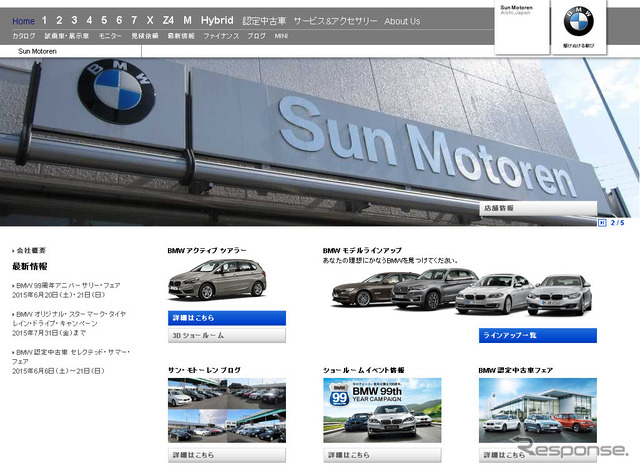The image size is (640, 469).
Task: Click the Sun Motoren signage hero banner
Action: coord(320,142)
